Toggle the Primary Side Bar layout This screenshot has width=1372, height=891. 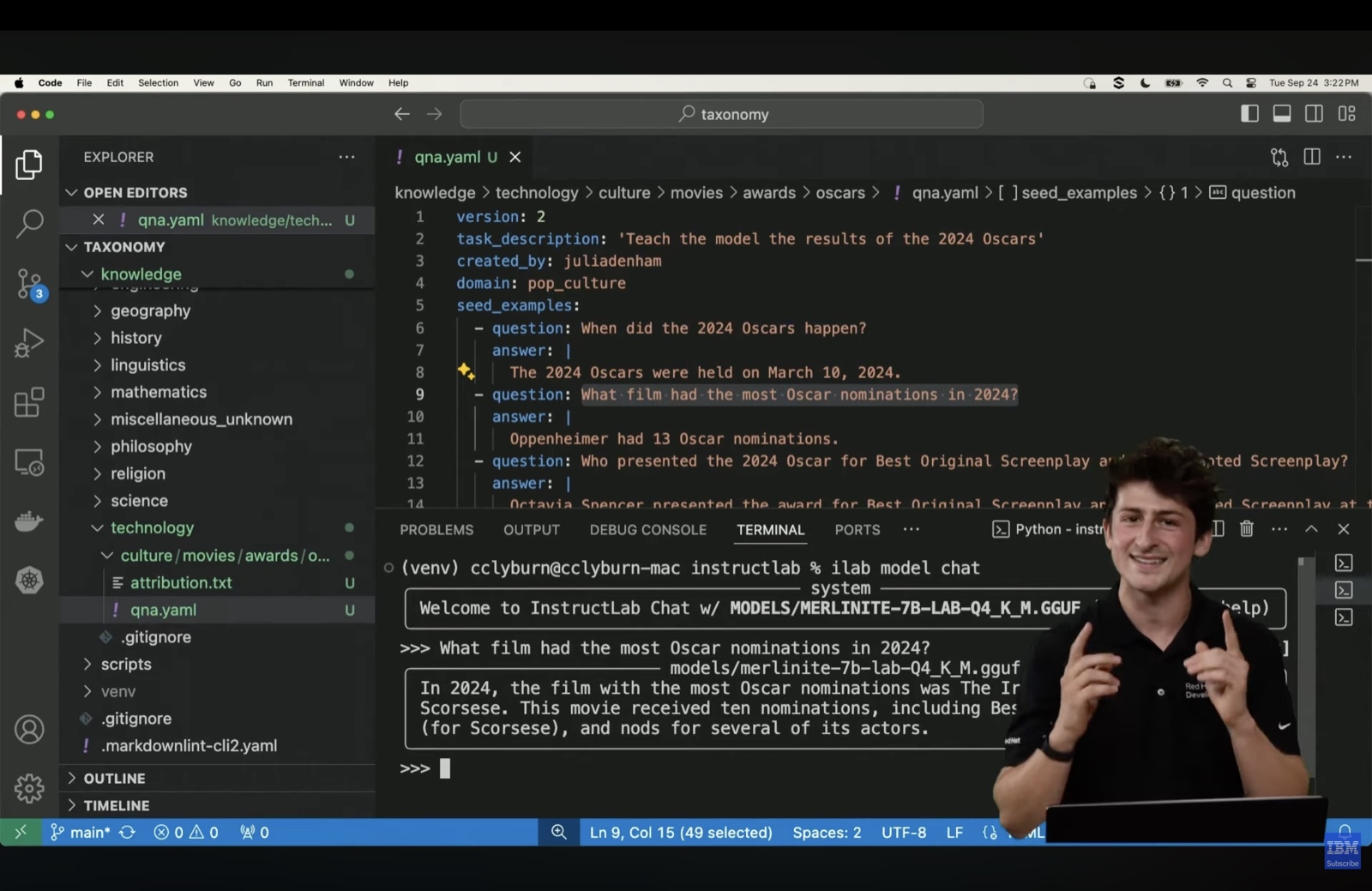pos(1249,114)
